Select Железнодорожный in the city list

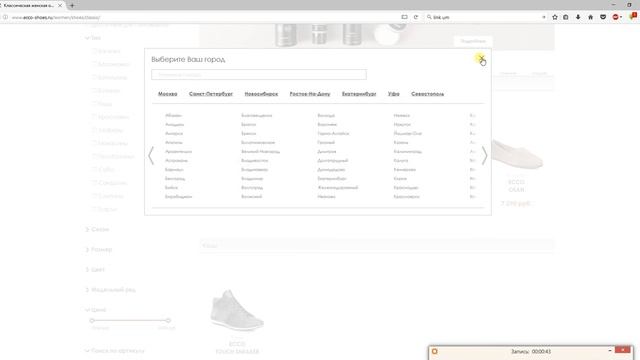[x=338, y=188]
